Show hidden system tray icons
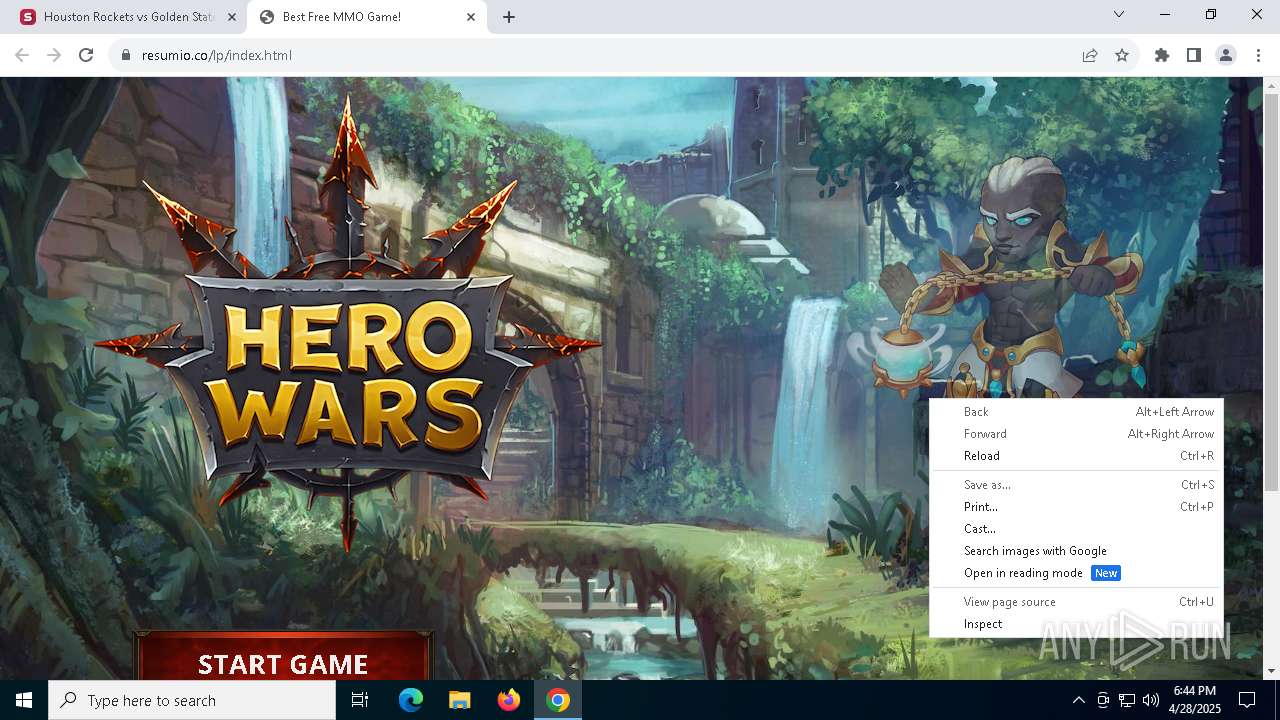1280x720 pixels. tap(1078, 700)
